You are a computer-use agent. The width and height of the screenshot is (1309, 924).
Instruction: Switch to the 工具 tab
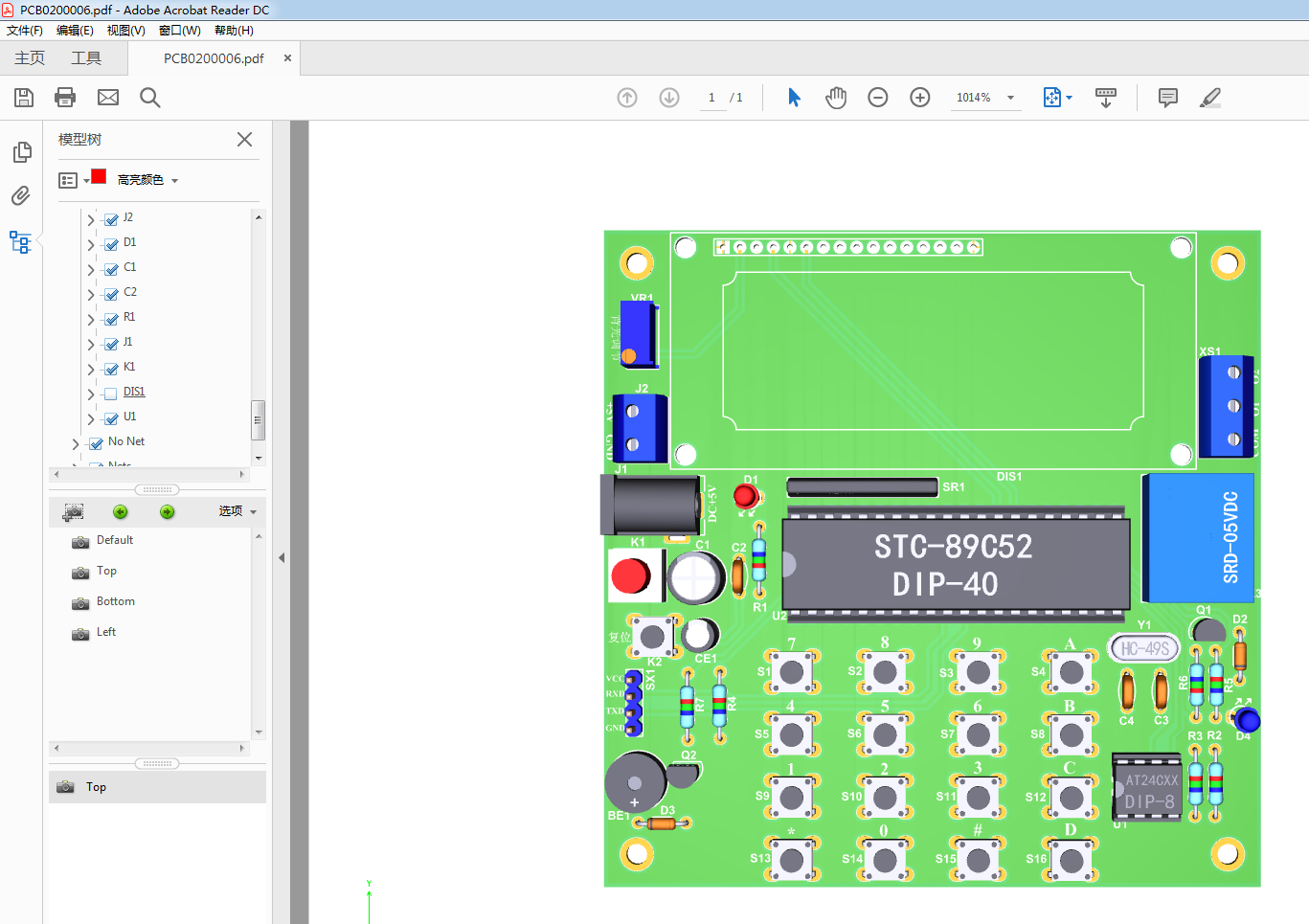pos(86,58)
